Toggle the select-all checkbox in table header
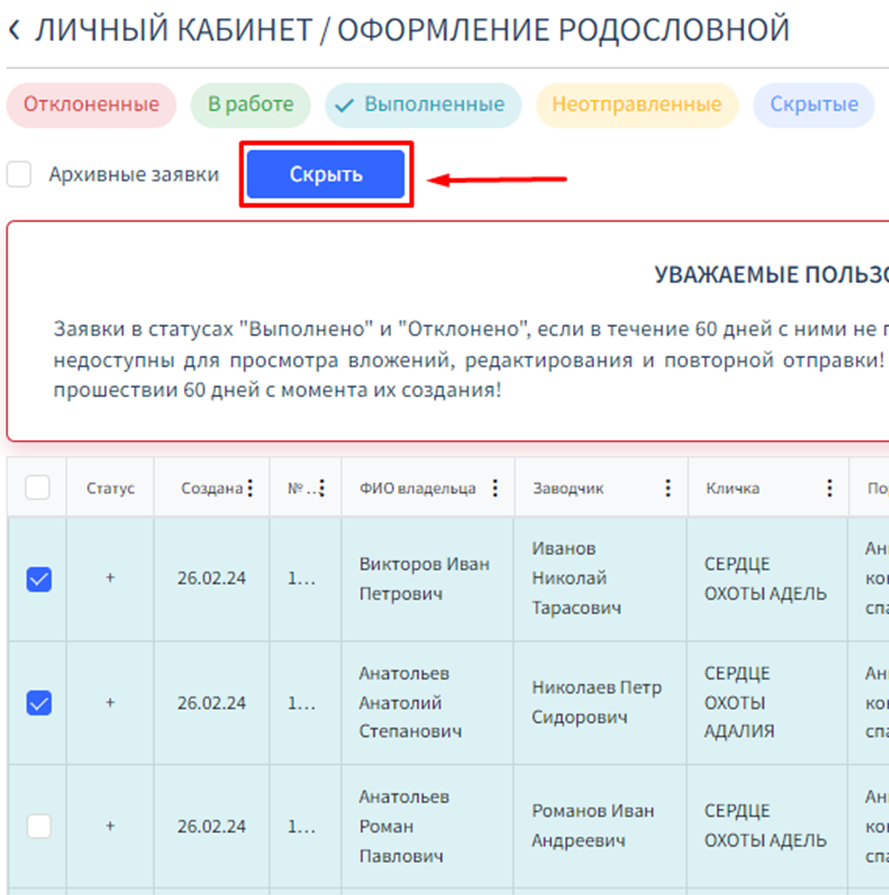 point(37,488)
